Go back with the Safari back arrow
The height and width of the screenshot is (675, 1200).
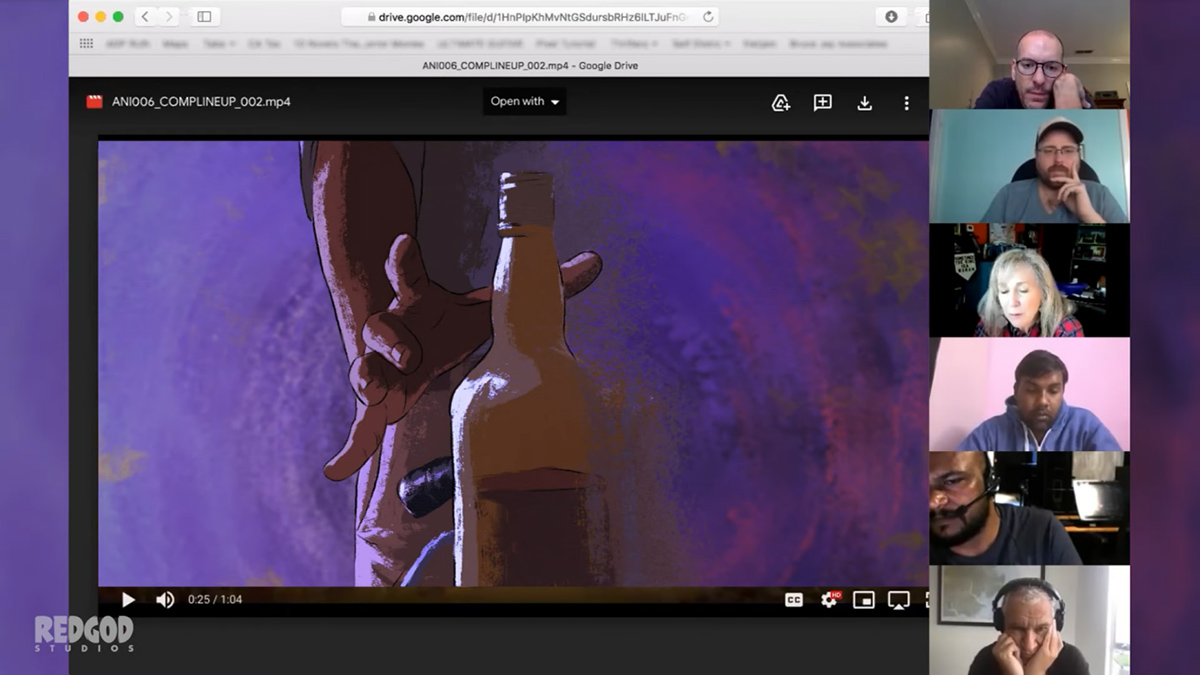click(145, 17)
